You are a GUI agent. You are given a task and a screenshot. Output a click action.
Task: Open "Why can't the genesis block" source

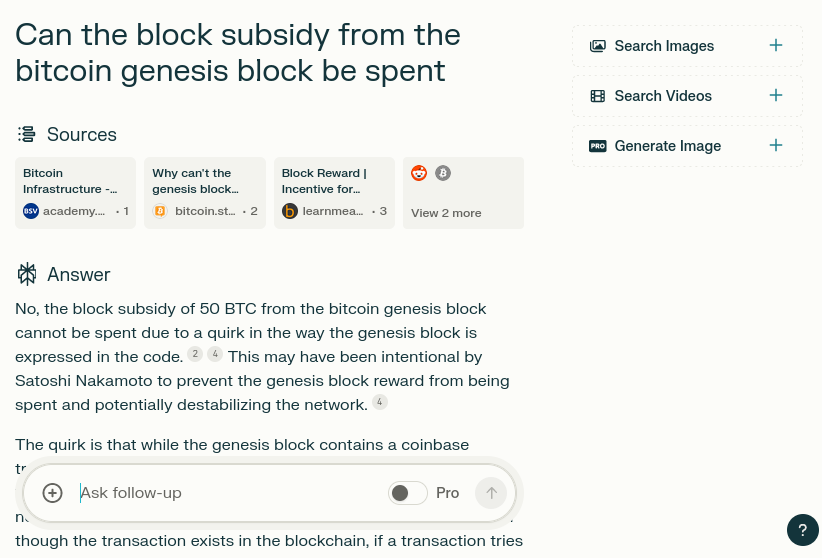tap(205, 192)
